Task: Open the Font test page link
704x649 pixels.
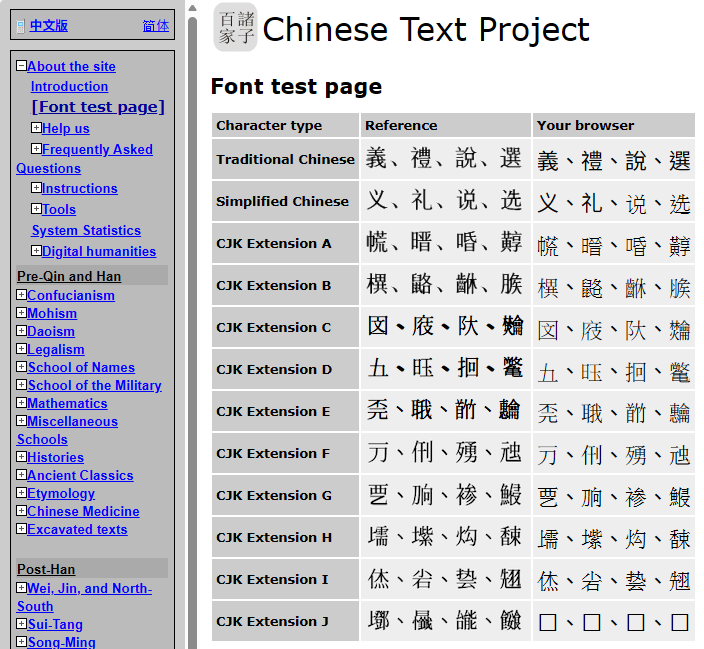Action: click(98, 106)
